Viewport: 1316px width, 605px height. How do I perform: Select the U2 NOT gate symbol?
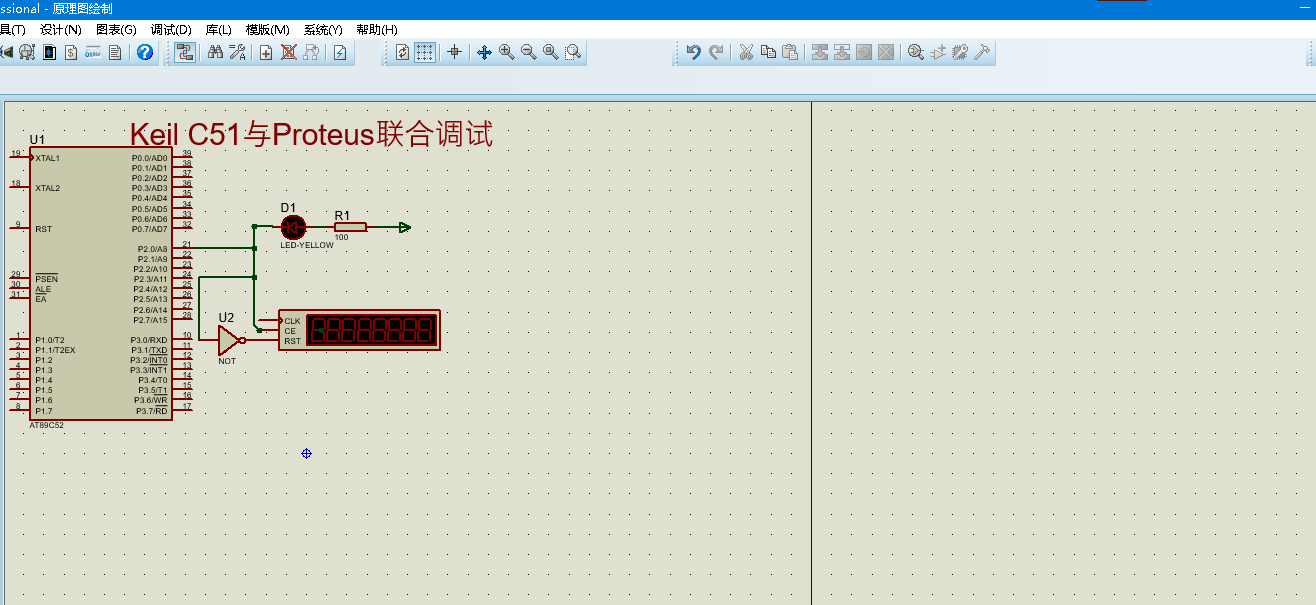[x=232, y=340]
